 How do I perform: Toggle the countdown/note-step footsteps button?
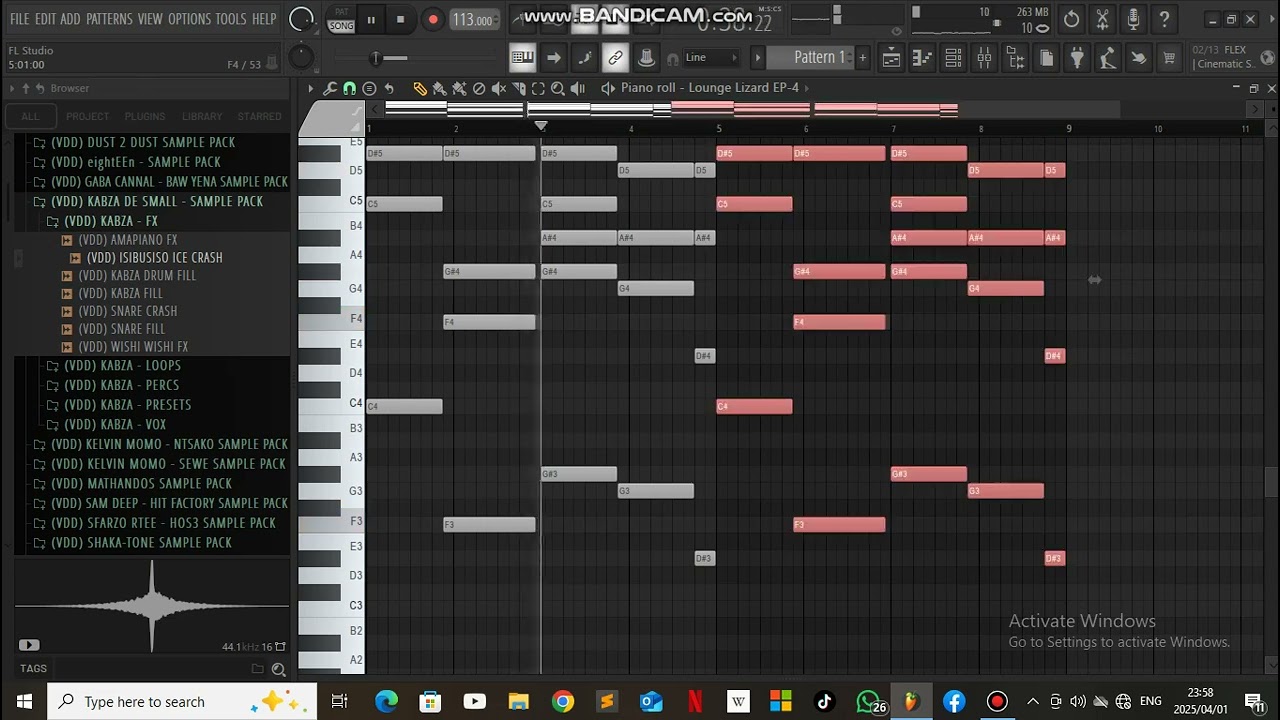585,58
